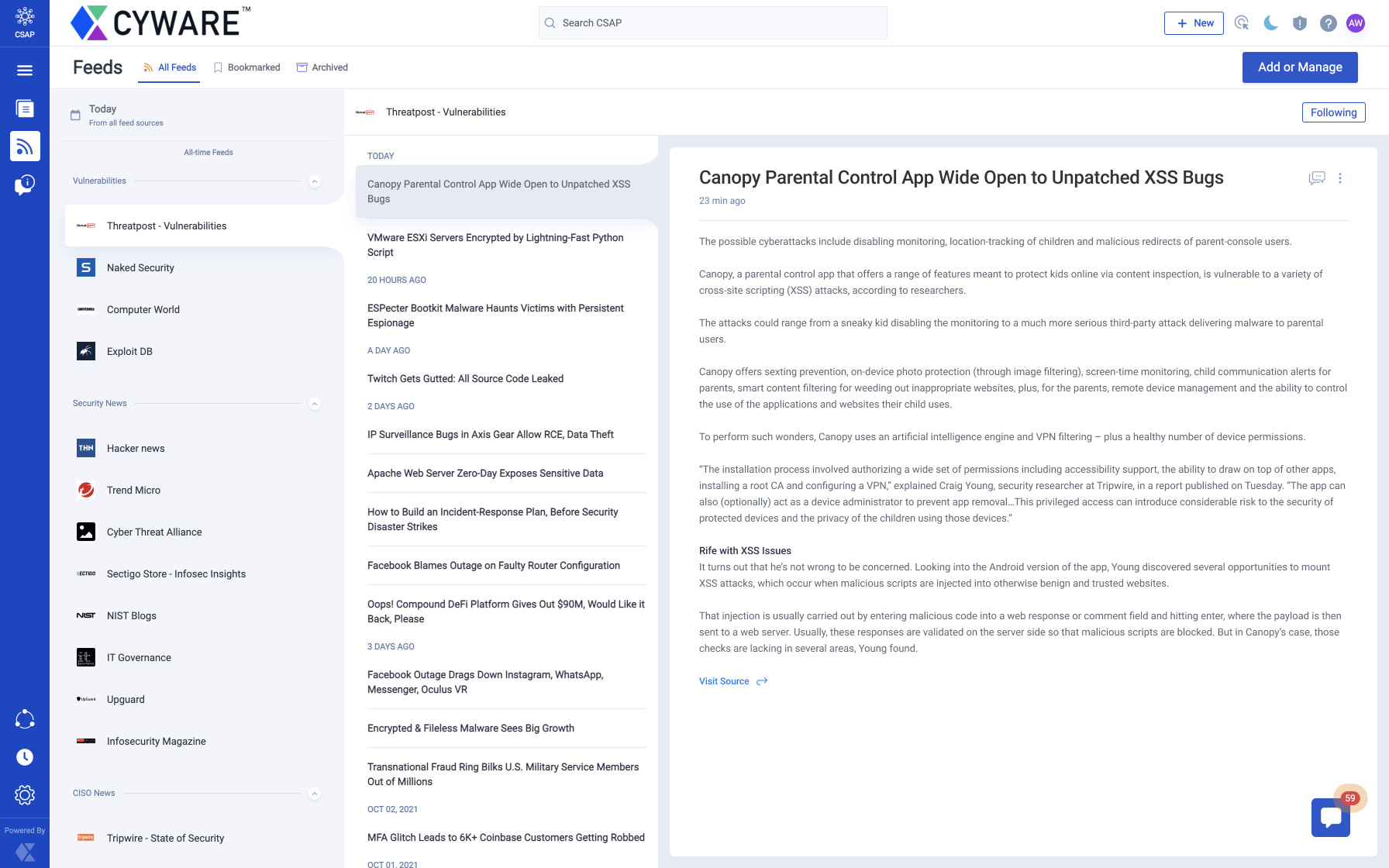Open the chat support widget
The height and width of the screenshot is (868, 1389).
click(1330, 817)
